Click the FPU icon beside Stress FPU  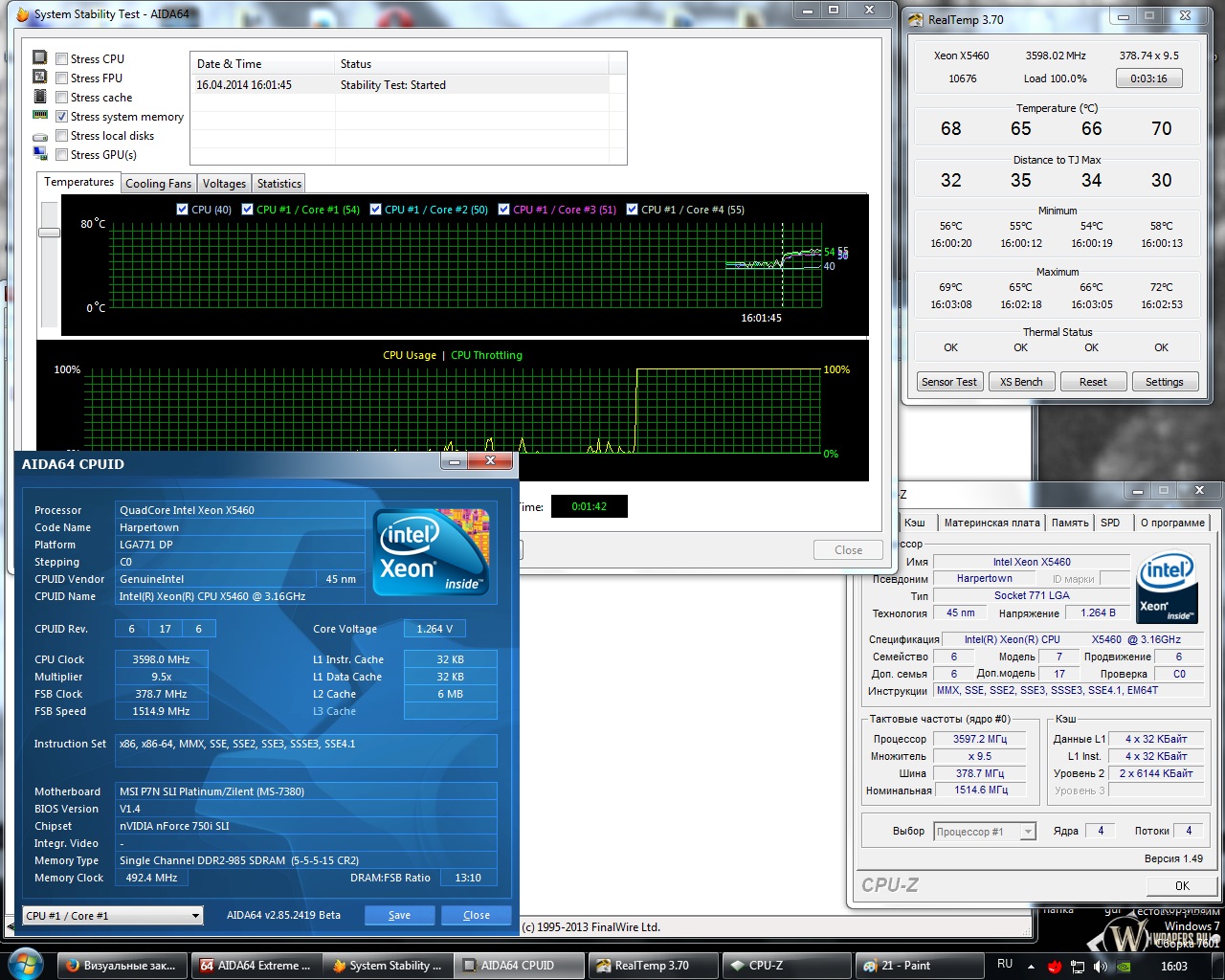[x=40, y=78]
